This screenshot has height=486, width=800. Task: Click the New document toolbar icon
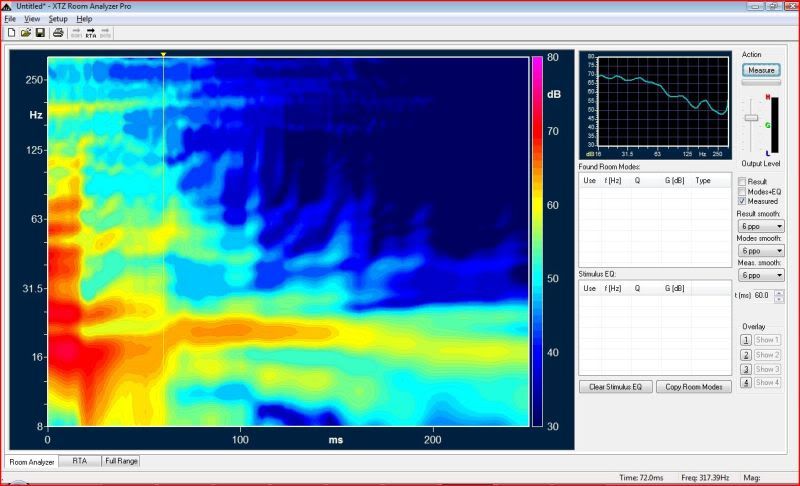11,33
